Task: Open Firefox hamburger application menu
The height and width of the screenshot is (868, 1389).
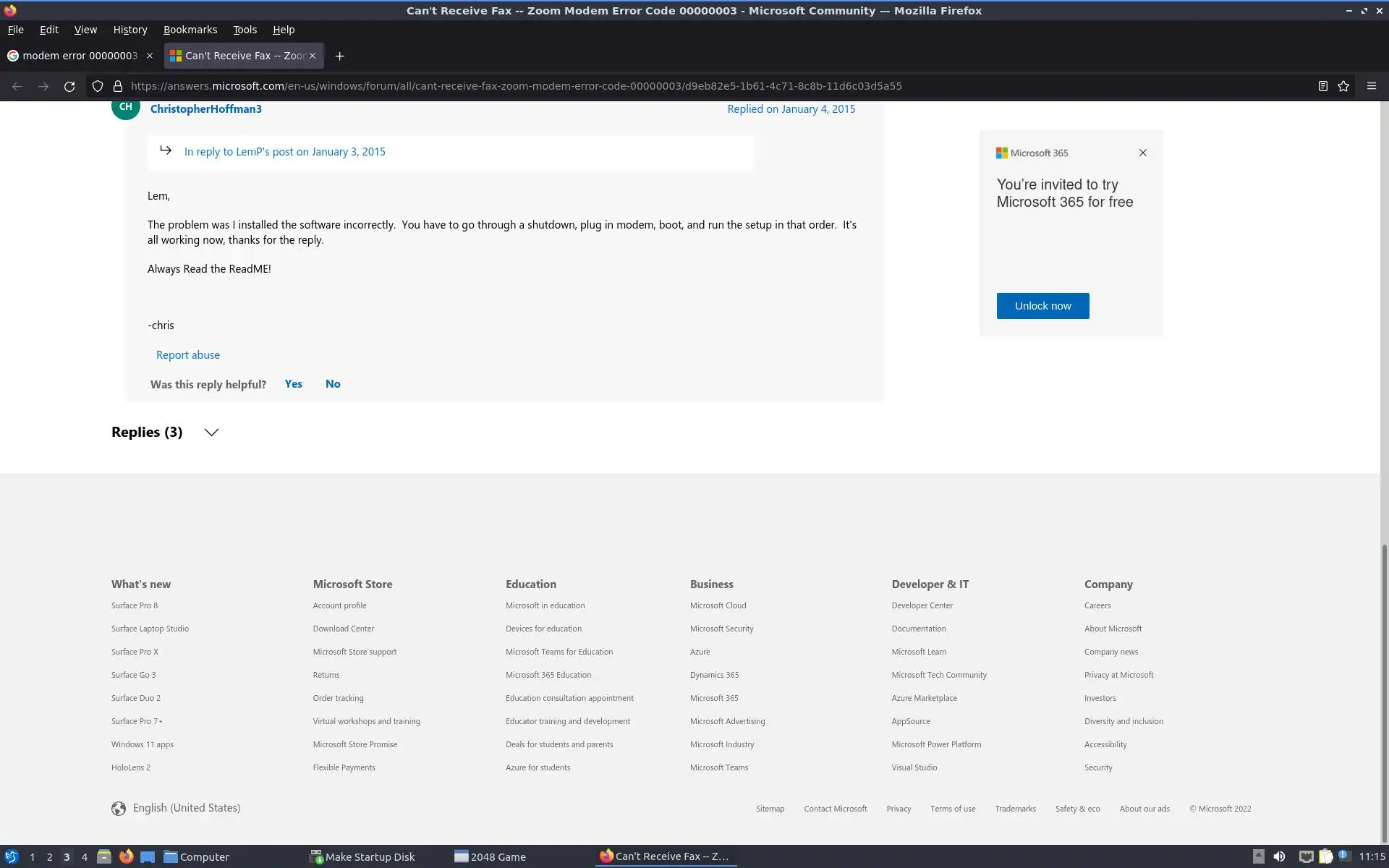Action: tap(1371, 86)
